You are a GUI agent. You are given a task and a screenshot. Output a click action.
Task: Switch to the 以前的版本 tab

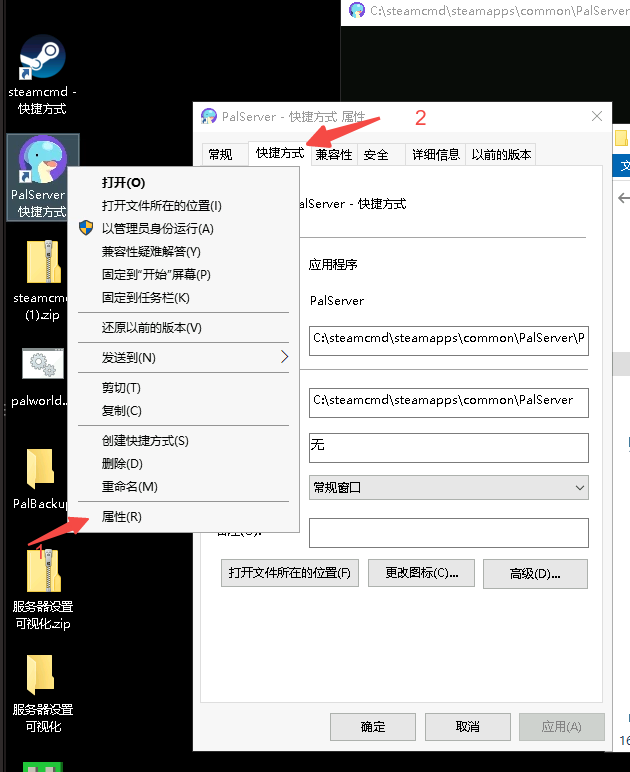pyautogui.click(x=501, y=155)
